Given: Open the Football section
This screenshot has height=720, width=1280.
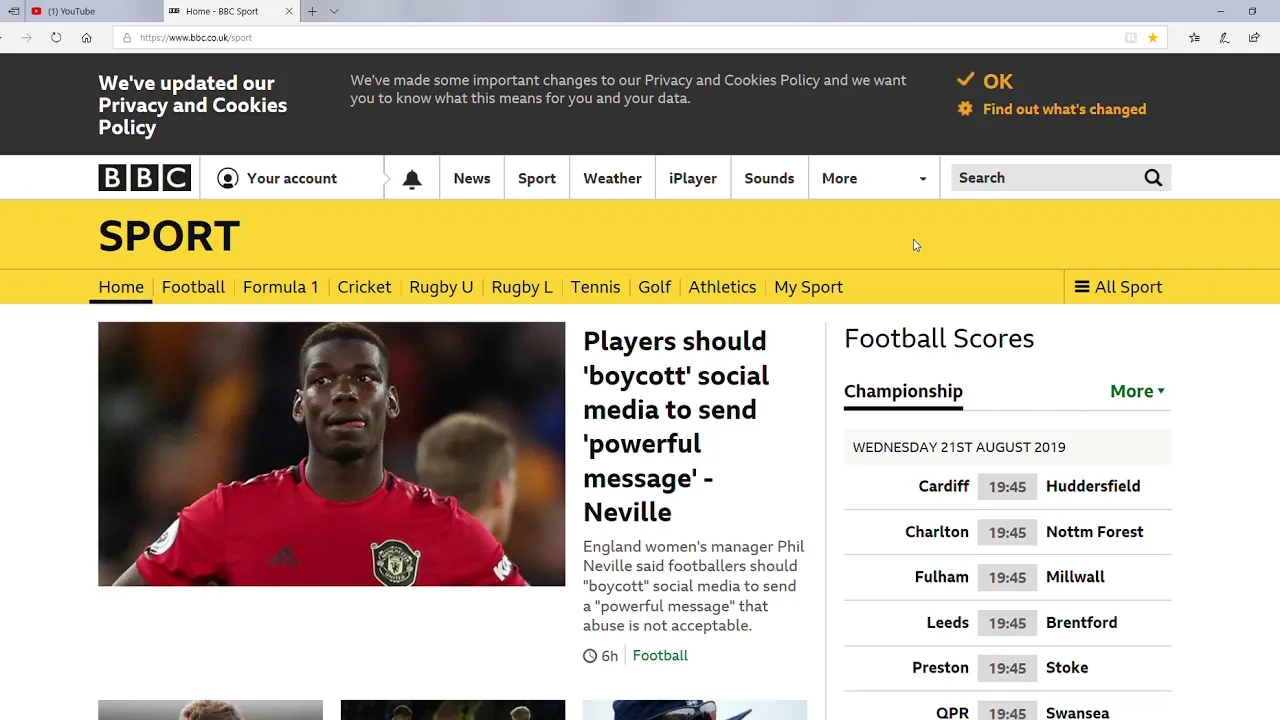Looking at the screenshot, I should click(x=193, y=287).
